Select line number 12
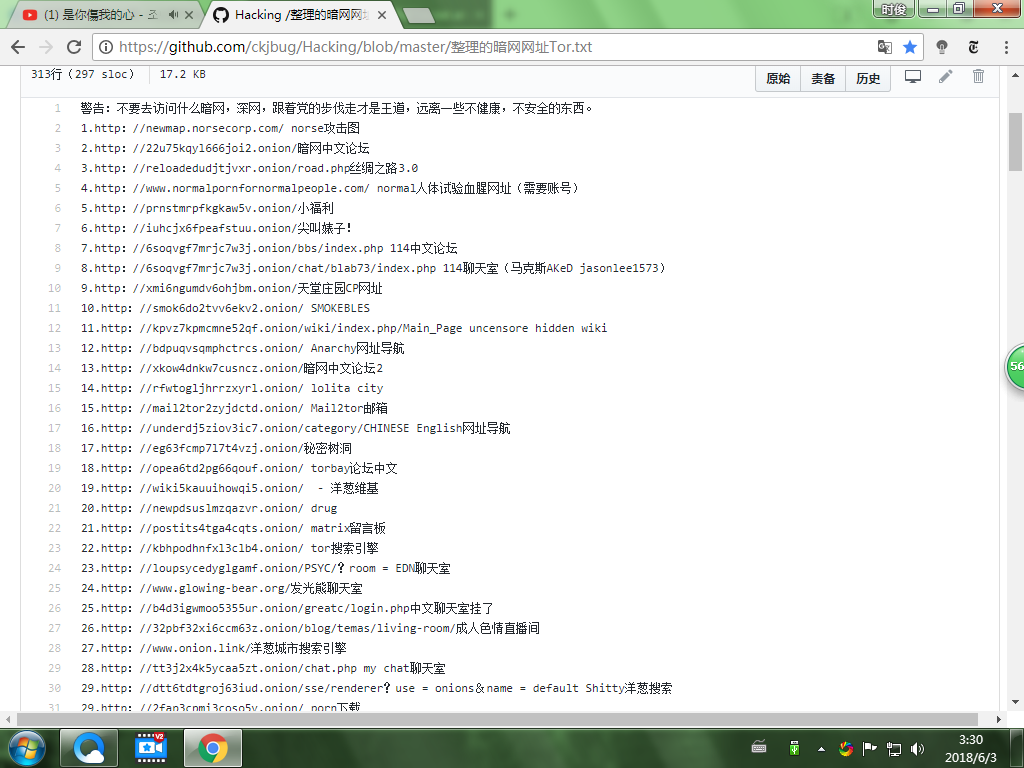The width and height of the screenshot is (1024, 768). click(55, 328)
